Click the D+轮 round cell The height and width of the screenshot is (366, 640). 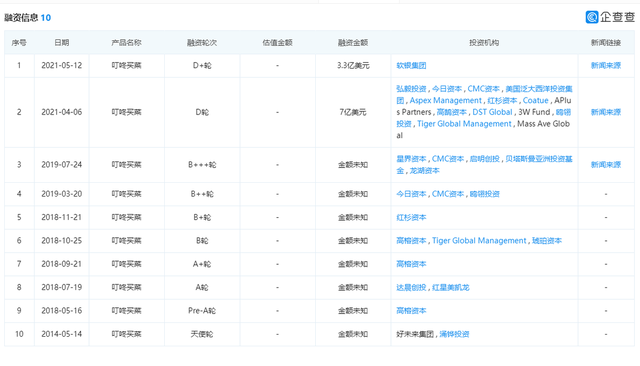202,65
